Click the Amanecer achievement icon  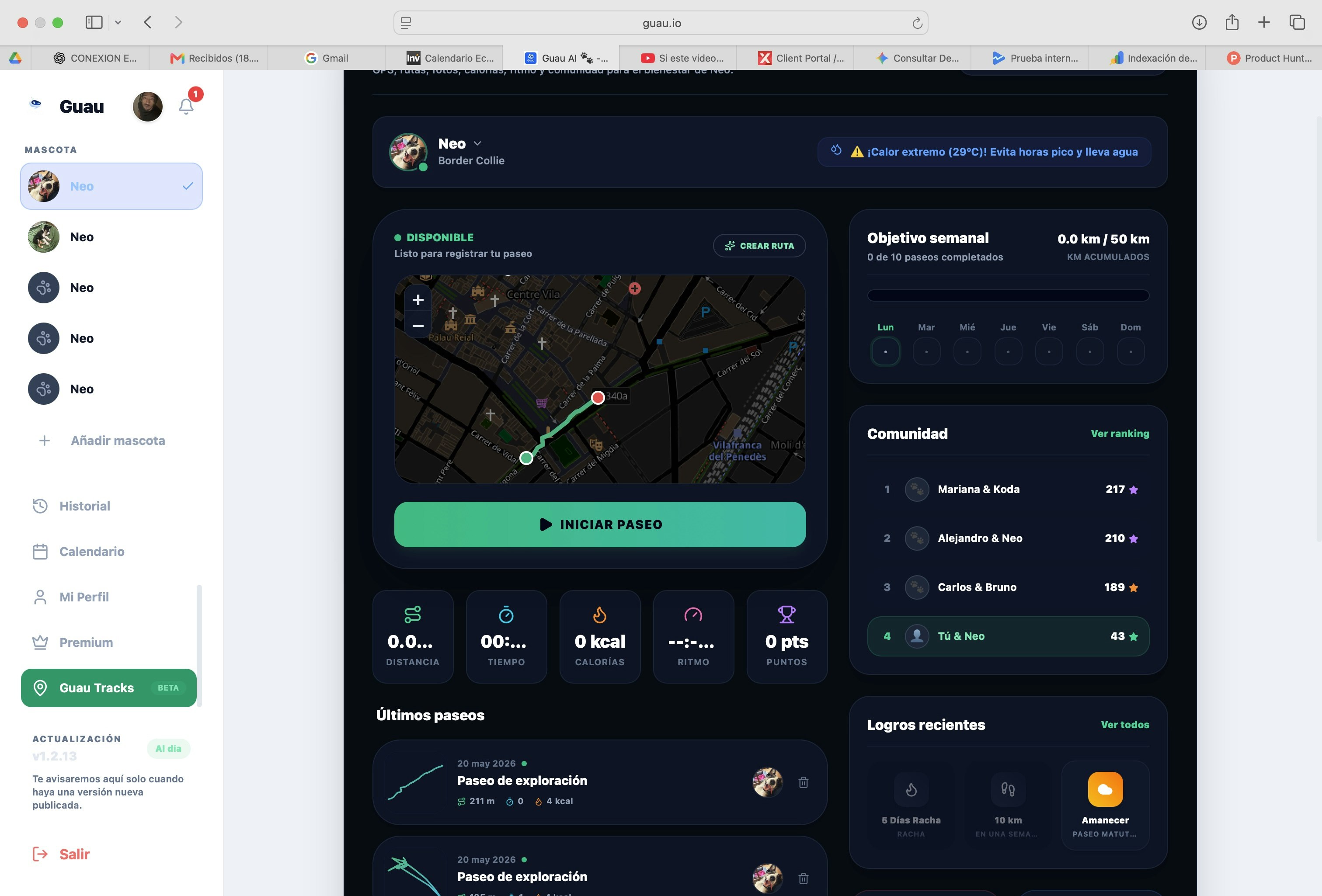pos(1105,789)
